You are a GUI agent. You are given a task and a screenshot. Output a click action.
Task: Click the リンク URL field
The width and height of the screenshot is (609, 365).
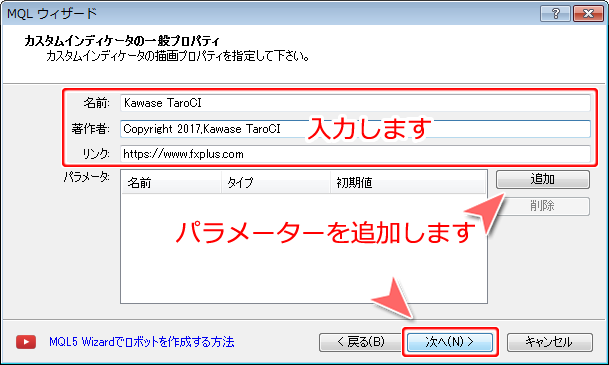click(x=355, y=154)
